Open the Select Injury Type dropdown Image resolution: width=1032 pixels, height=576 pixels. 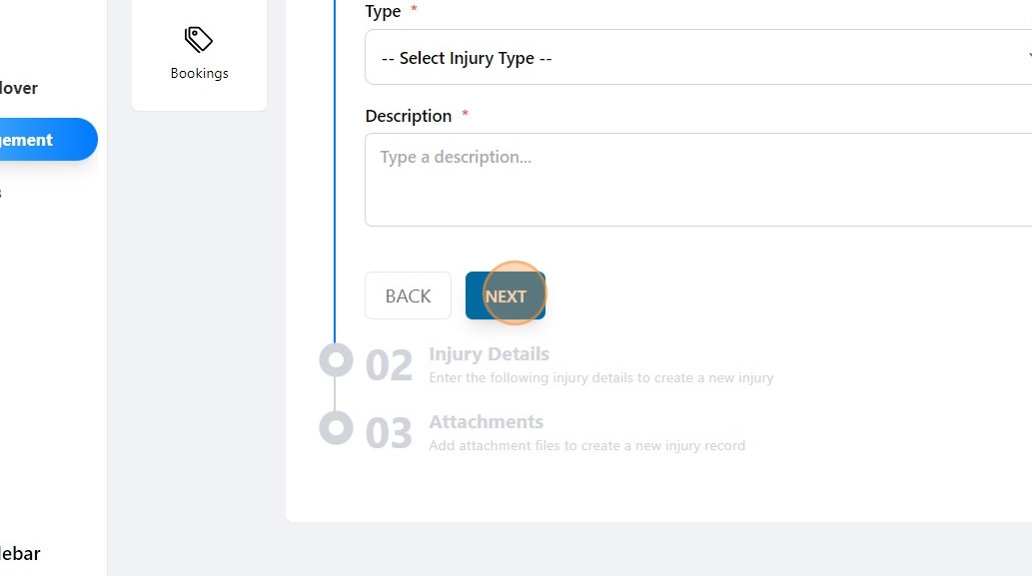click(698, 58)
